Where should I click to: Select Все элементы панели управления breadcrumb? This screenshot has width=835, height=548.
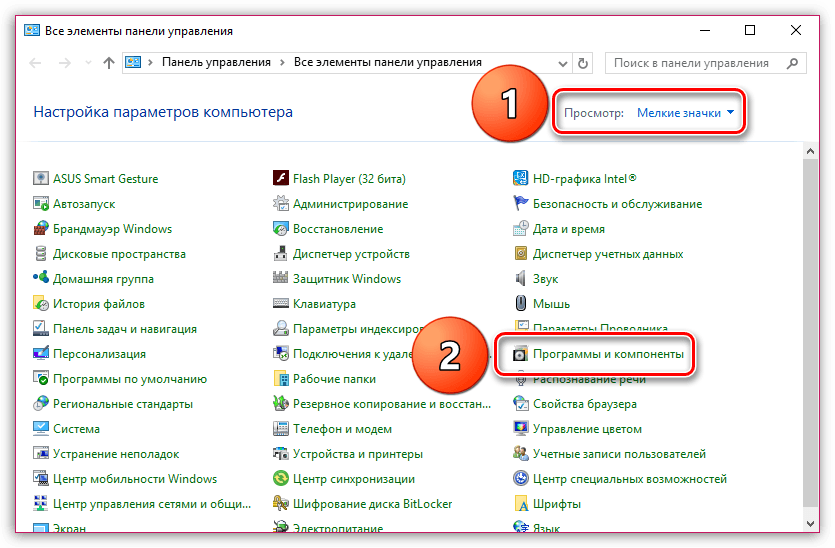(x=387, y=62)
